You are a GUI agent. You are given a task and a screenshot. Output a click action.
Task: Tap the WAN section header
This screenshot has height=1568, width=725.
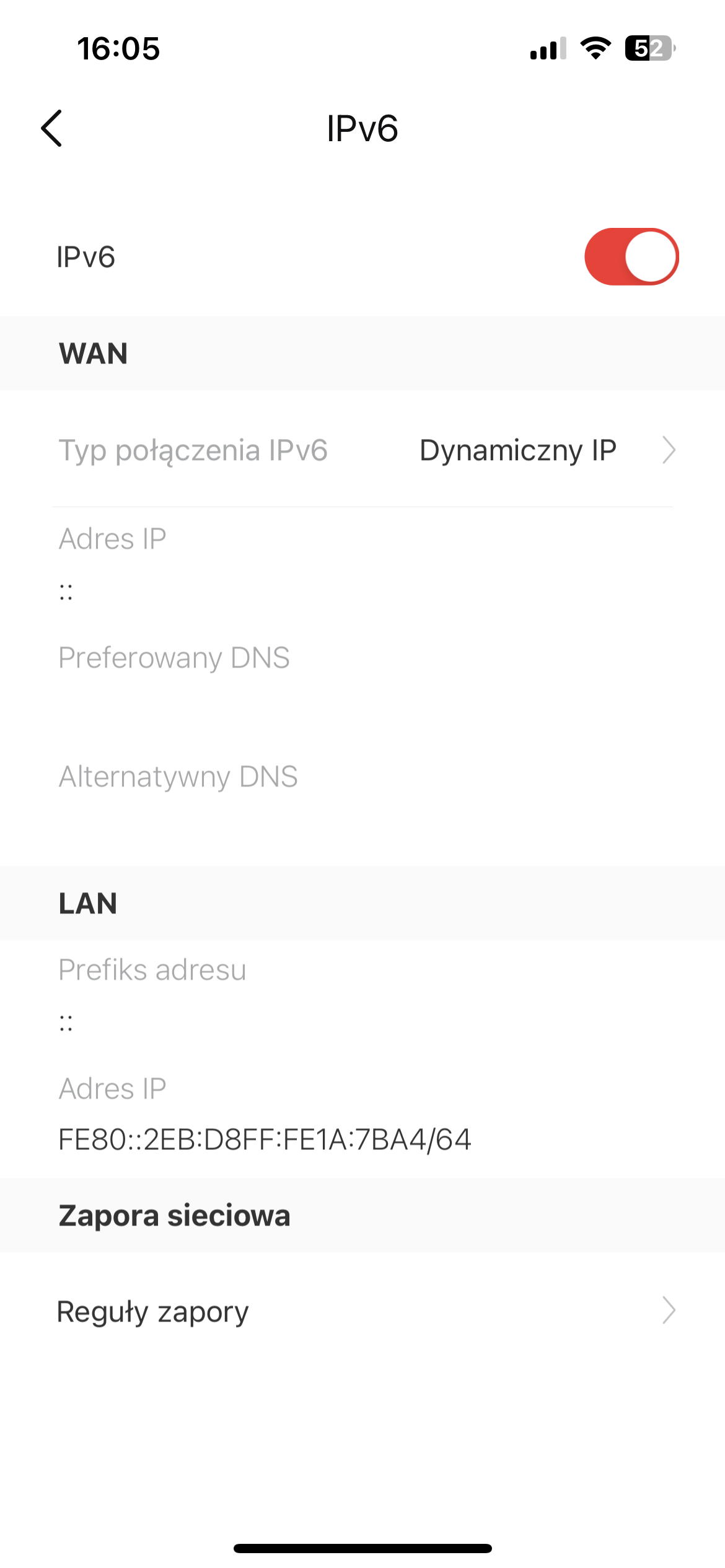[94, 354]
